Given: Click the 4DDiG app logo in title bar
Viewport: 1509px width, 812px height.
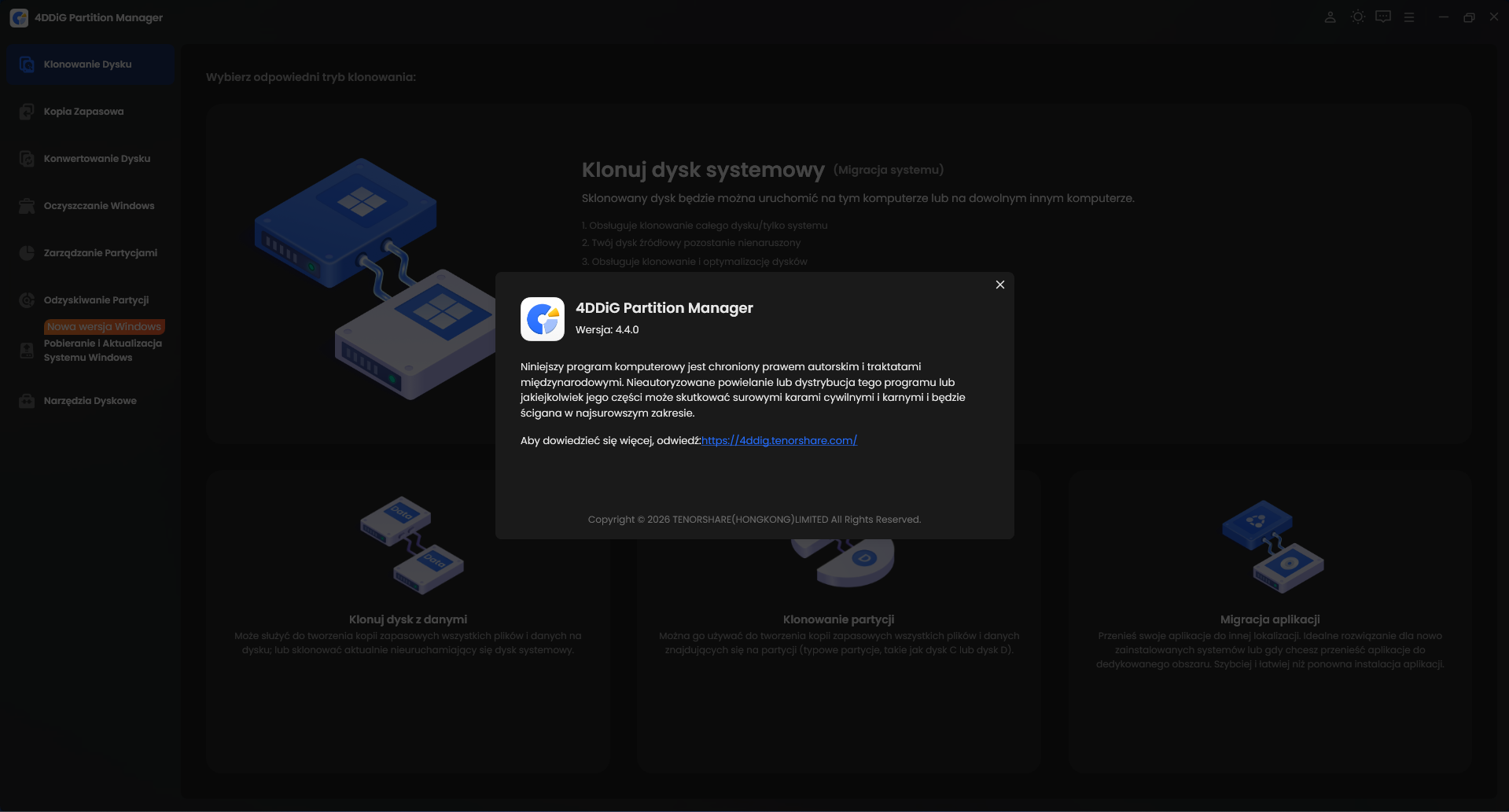Looking at the screenshot, I should (19, 17).
